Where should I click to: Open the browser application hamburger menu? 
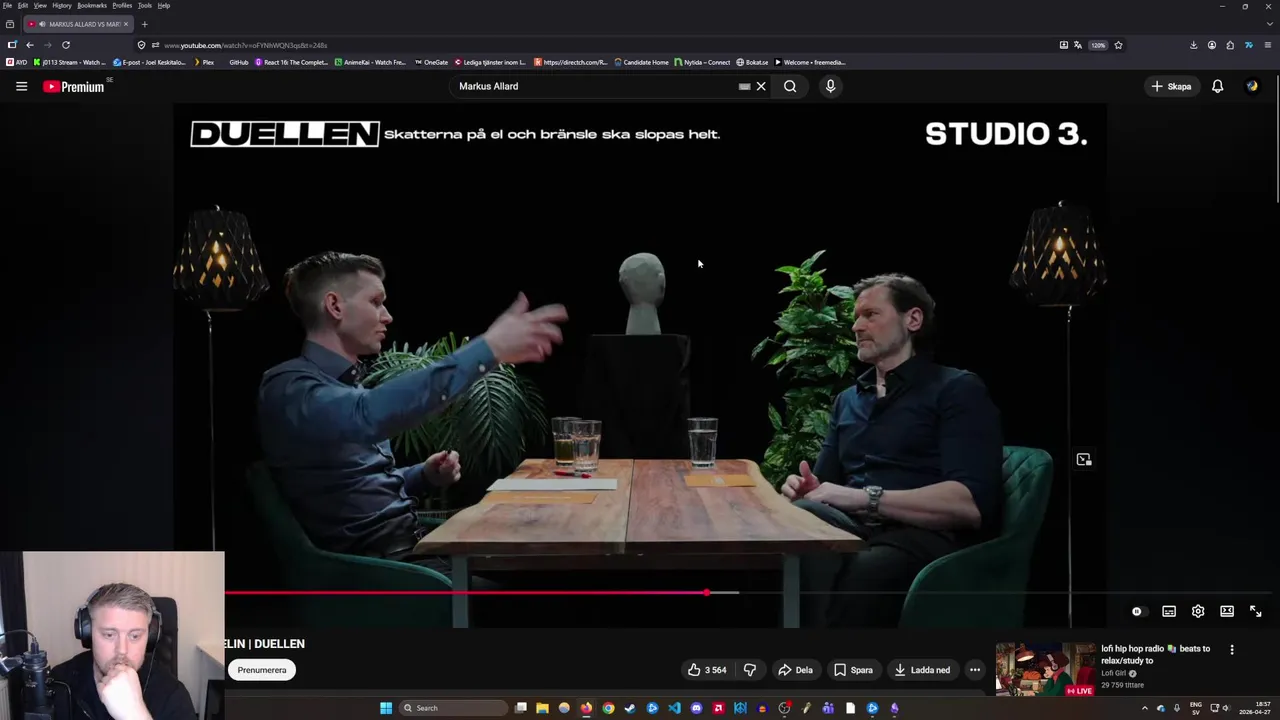1268,45
